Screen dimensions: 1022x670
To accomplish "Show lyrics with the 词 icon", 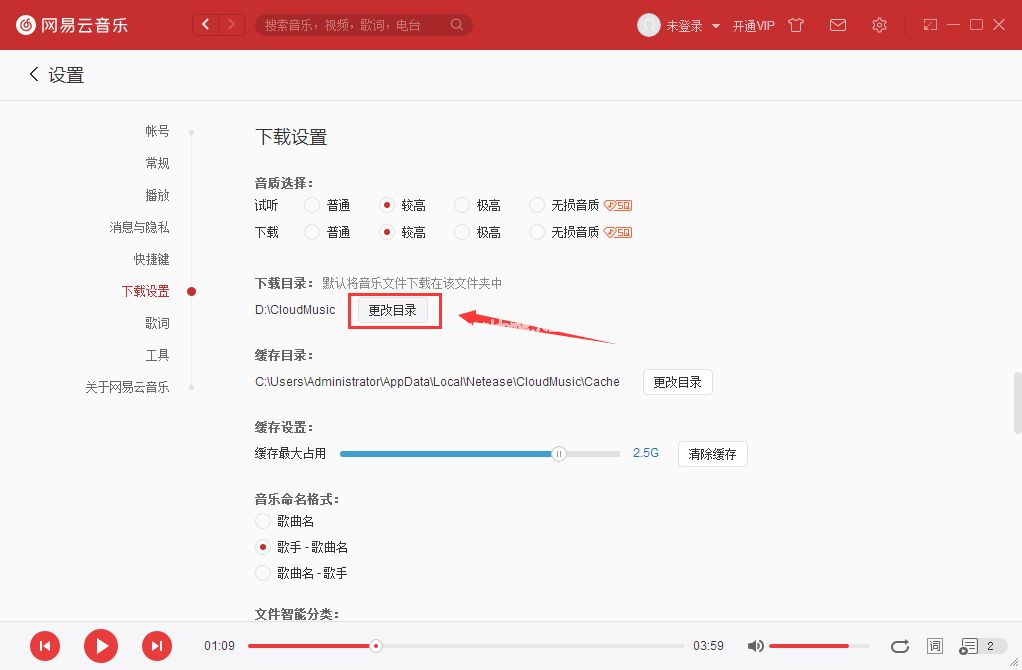I will (x=934, y=646).
